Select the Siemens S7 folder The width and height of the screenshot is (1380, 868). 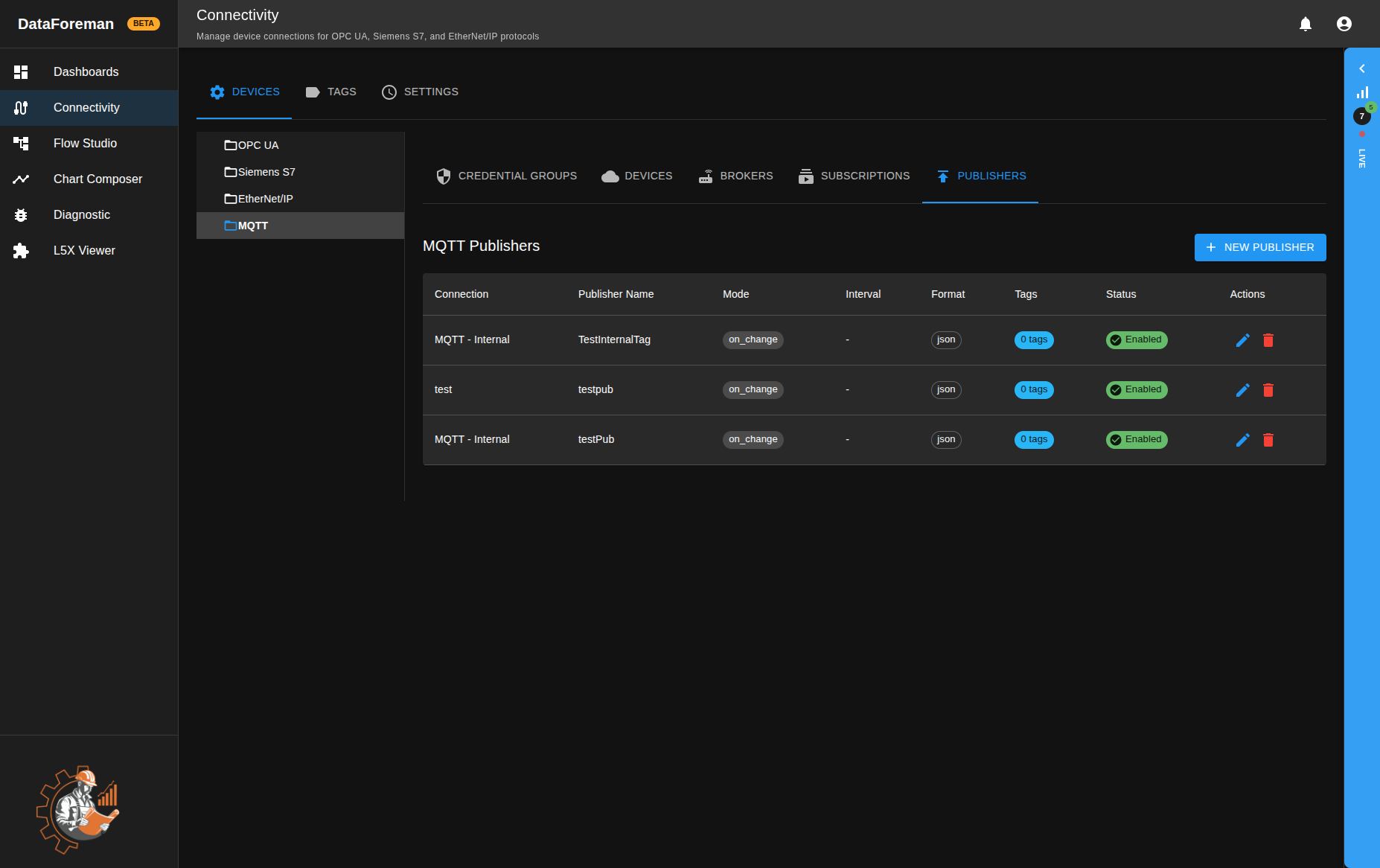point(266,172)
